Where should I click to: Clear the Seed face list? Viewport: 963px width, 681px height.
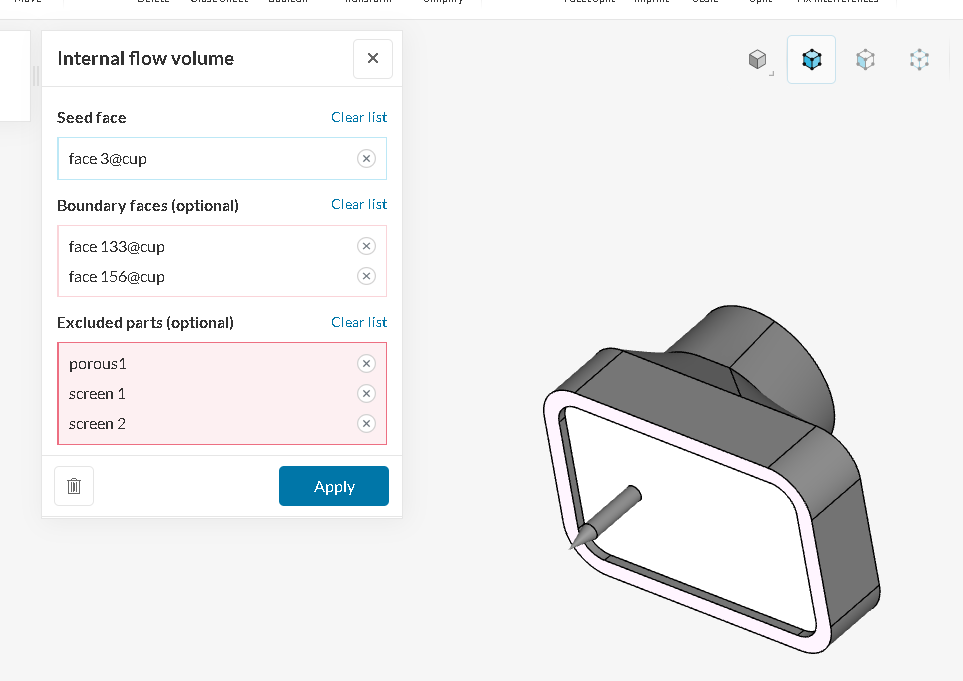click(359, 117)
